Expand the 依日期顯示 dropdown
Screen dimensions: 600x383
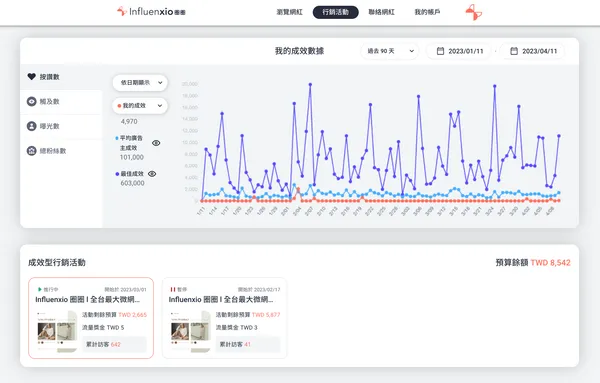click(140, 83)
